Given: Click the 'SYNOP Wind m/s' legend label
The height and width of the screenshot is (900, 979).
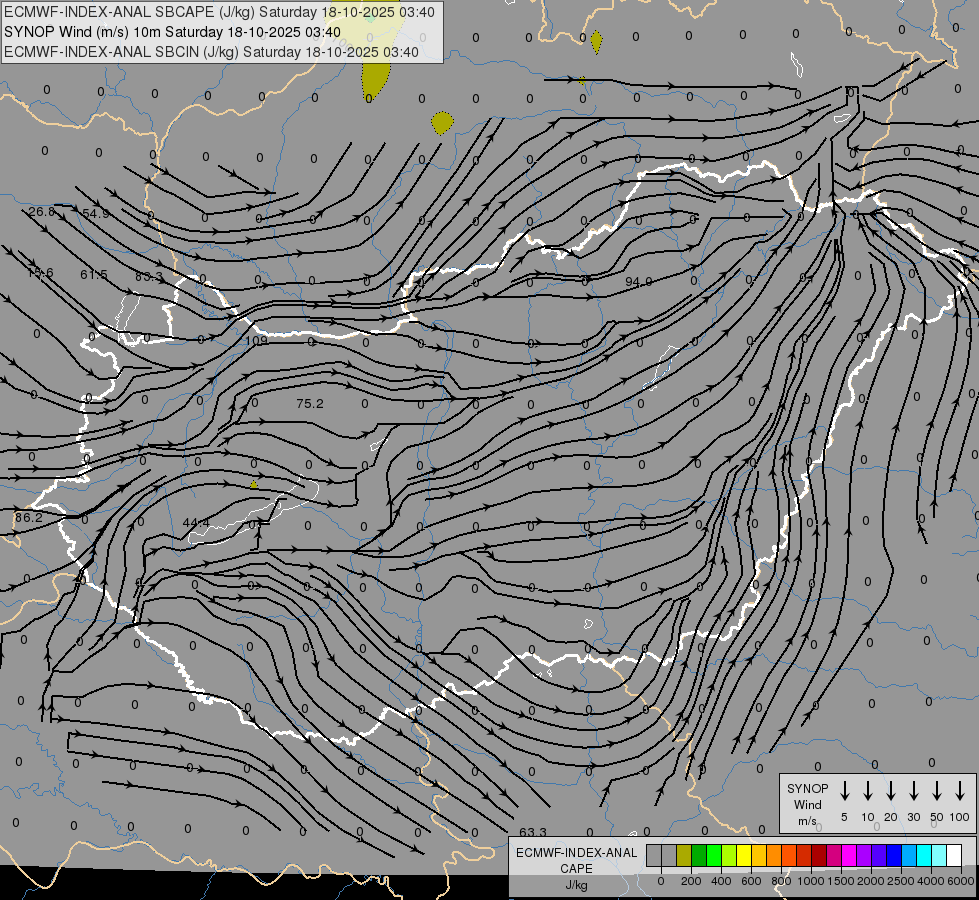Looking at the screenshot, I should [x=807, y=804].
